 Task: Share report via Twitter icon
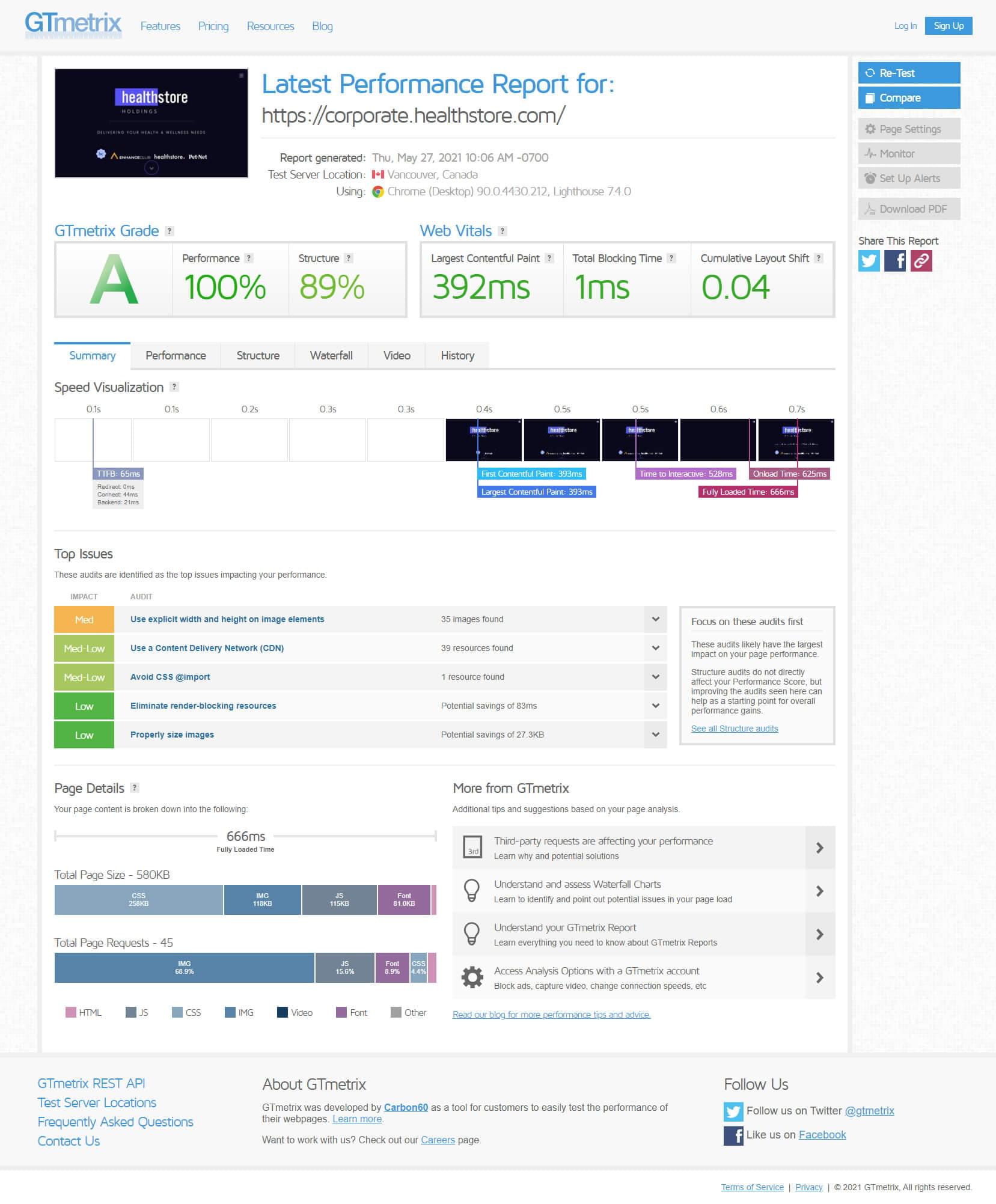869,261
